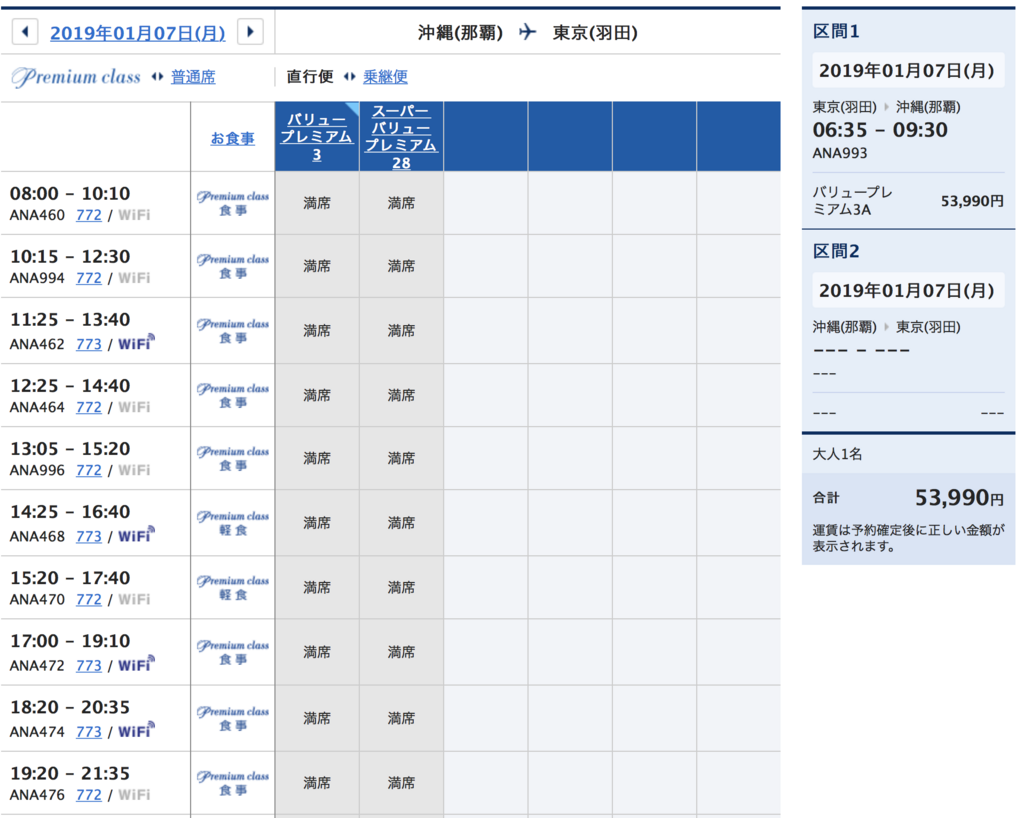Open aircraft 772 link for ANA996

coord(89,471)
